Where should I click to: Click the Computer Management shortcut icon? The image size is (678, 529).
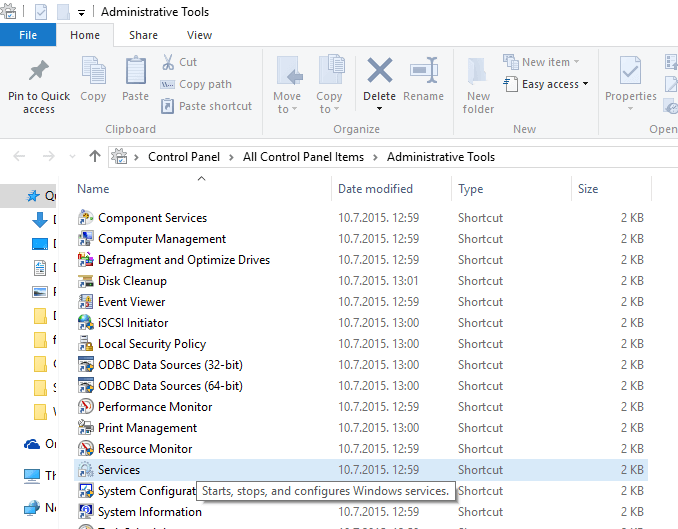click(86, 239)
